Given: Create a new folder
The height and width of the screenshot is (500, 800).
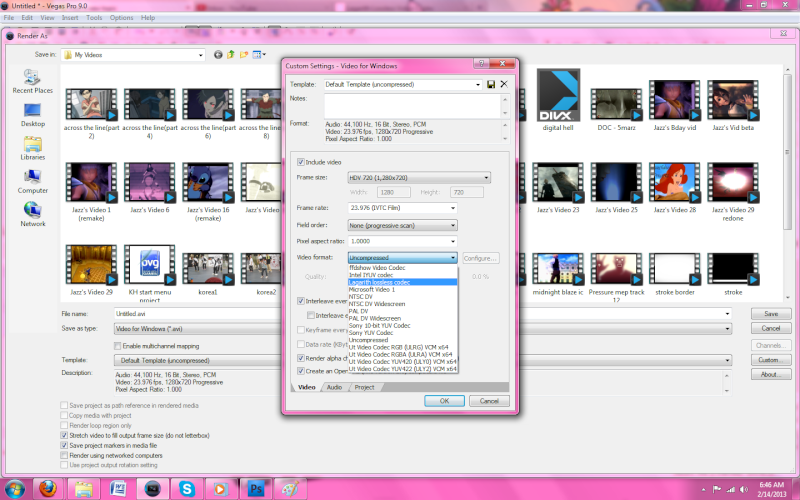Looking at the screenshot, I should 244,55.
